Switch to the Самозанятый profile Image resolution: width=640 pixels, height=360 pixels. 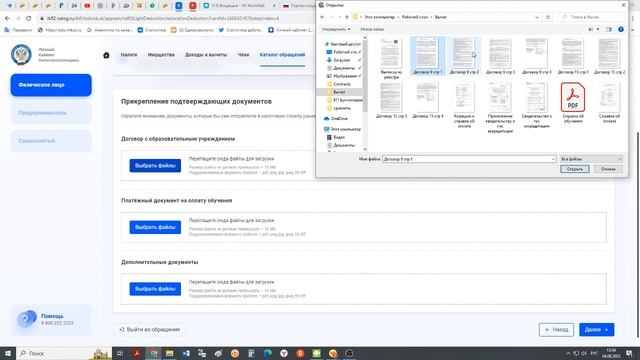[x=51, y=141]
